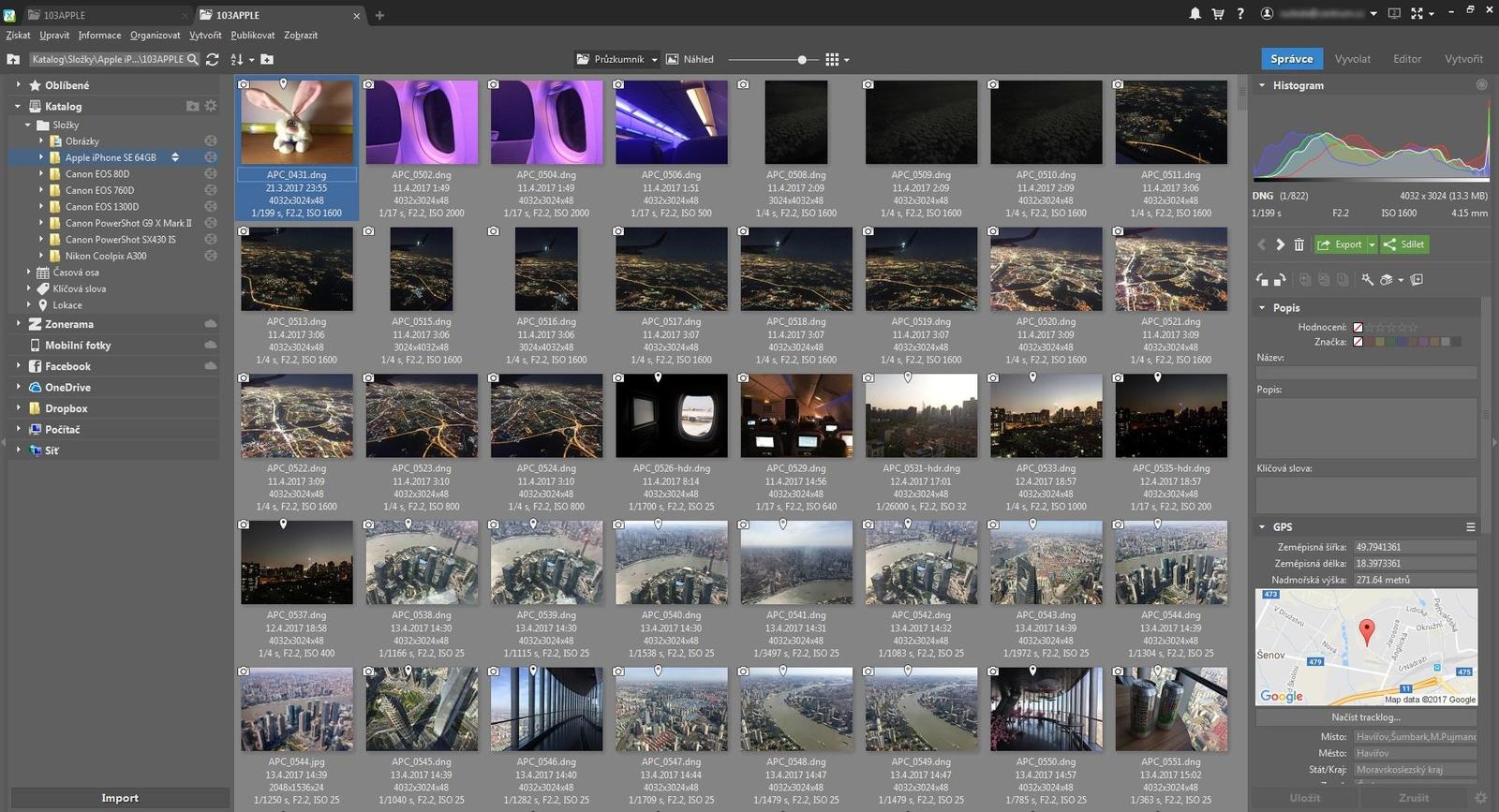This screenshot has height=812, width=1499.
Task: Open notifications bell
Action: click(1195, 14)
